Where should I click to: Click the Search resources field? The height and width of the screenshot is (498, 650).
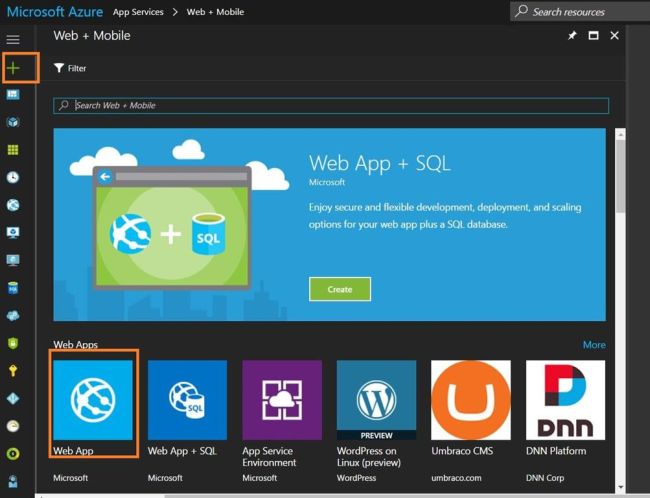(x=580, y=12)
